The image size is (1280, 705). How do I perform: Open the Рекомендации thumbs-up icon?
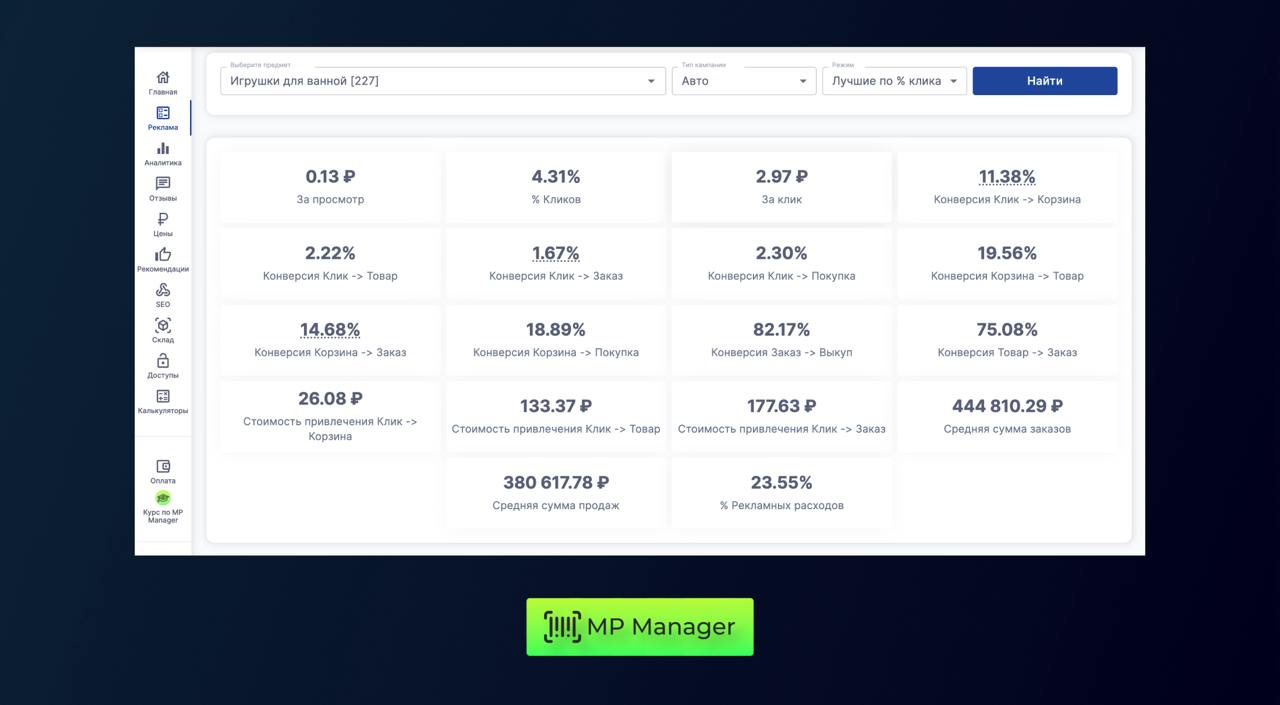point(163,255)
